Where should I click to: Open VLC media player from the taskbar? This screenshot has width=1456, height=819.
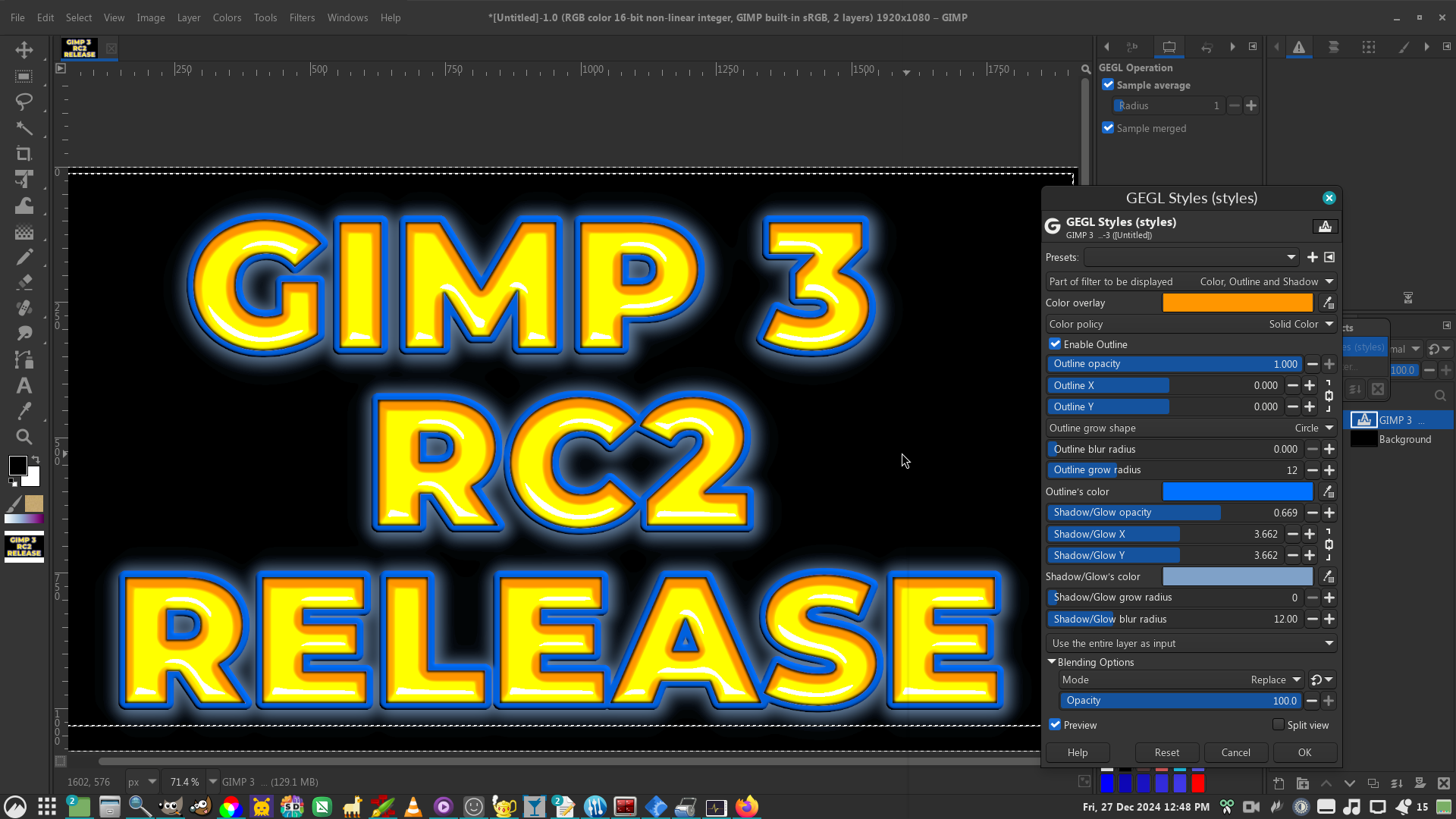tap(413, 807)
